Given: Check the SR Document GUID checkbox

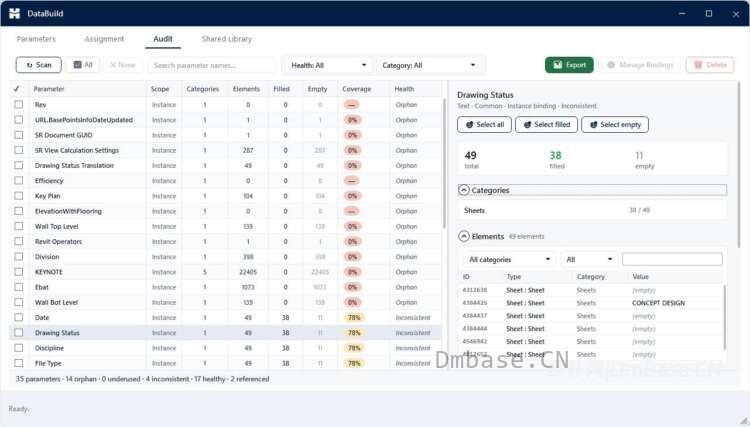Looking at the screenshot, I should pos(19,135).
